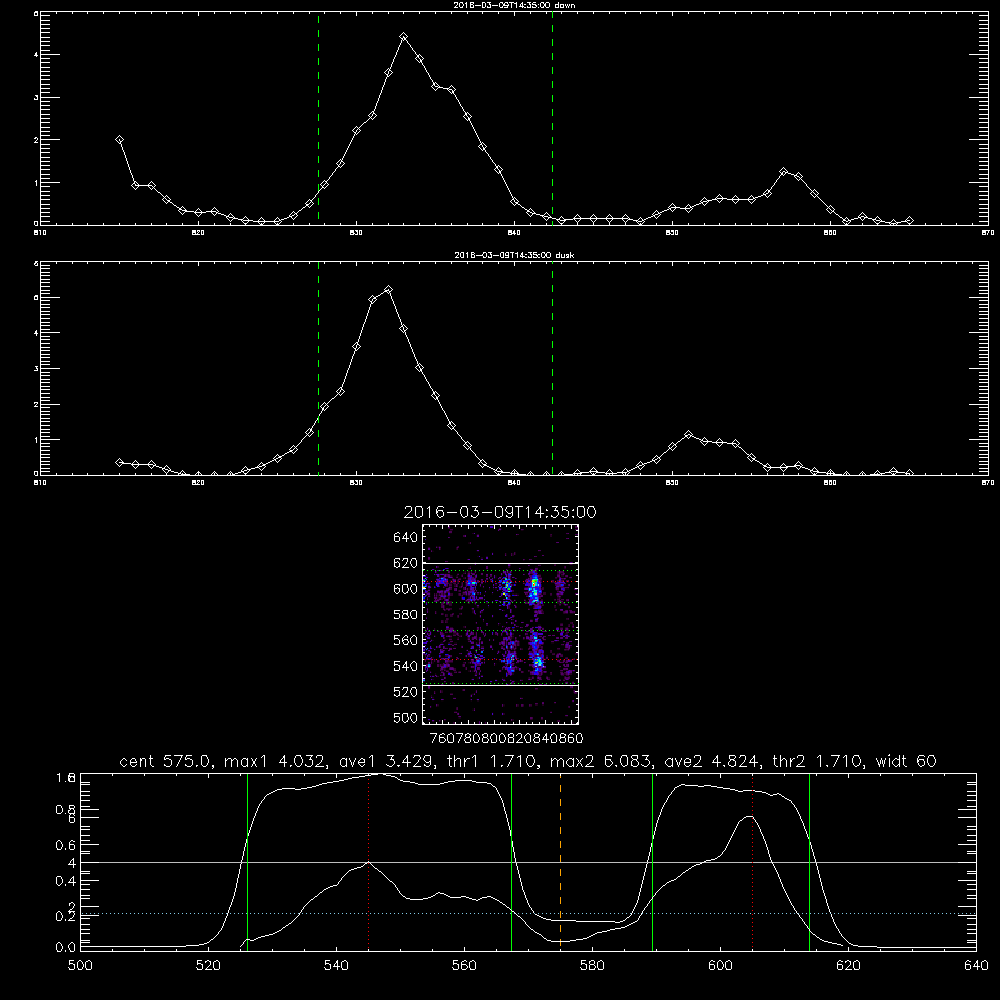
Task: Click the '2016-03-09T14:35:00 dusk' plot title
Action: pos(514,255)
